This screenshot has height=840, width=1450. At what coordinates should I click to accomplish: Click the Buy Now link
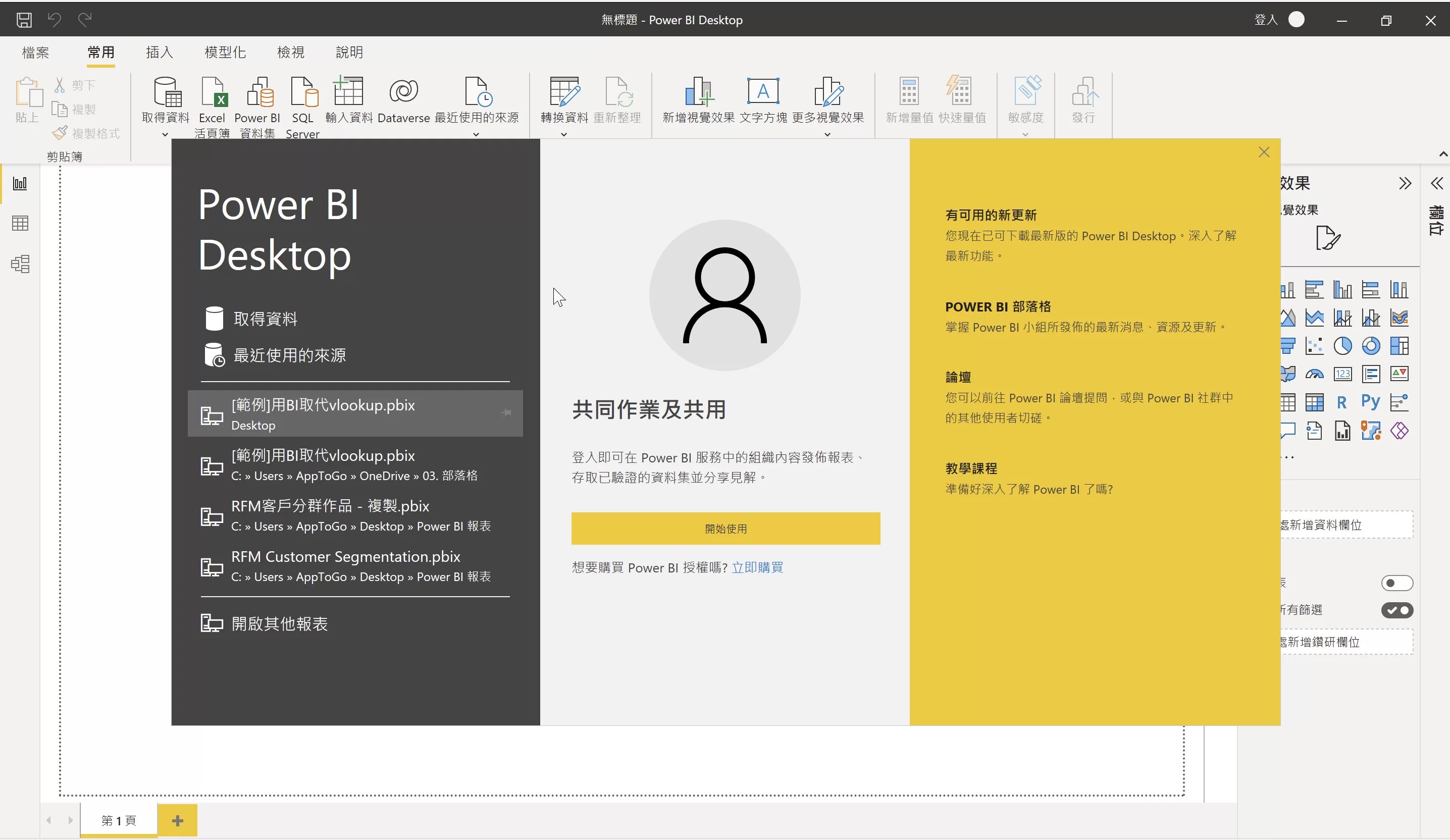tap(757, 567)
